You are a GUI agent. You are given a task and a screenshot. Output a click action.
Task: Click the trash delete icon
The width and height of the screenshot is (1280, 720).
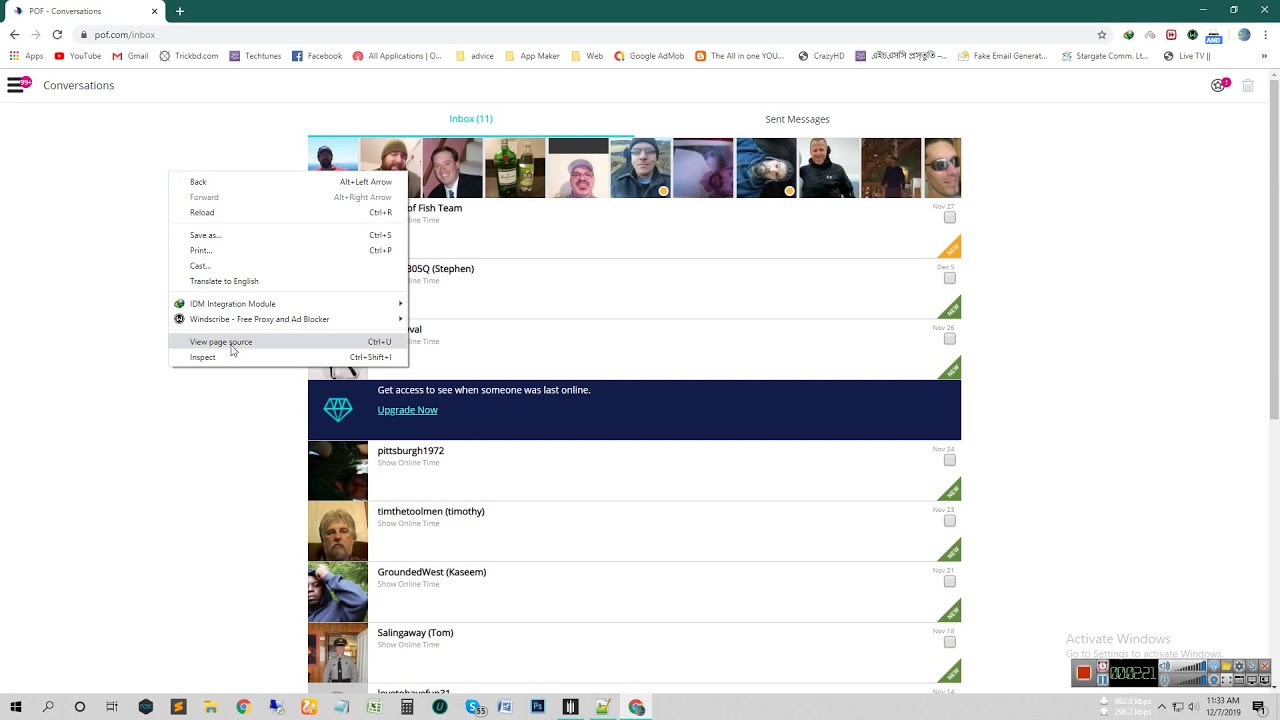(x=1248, y=85)
